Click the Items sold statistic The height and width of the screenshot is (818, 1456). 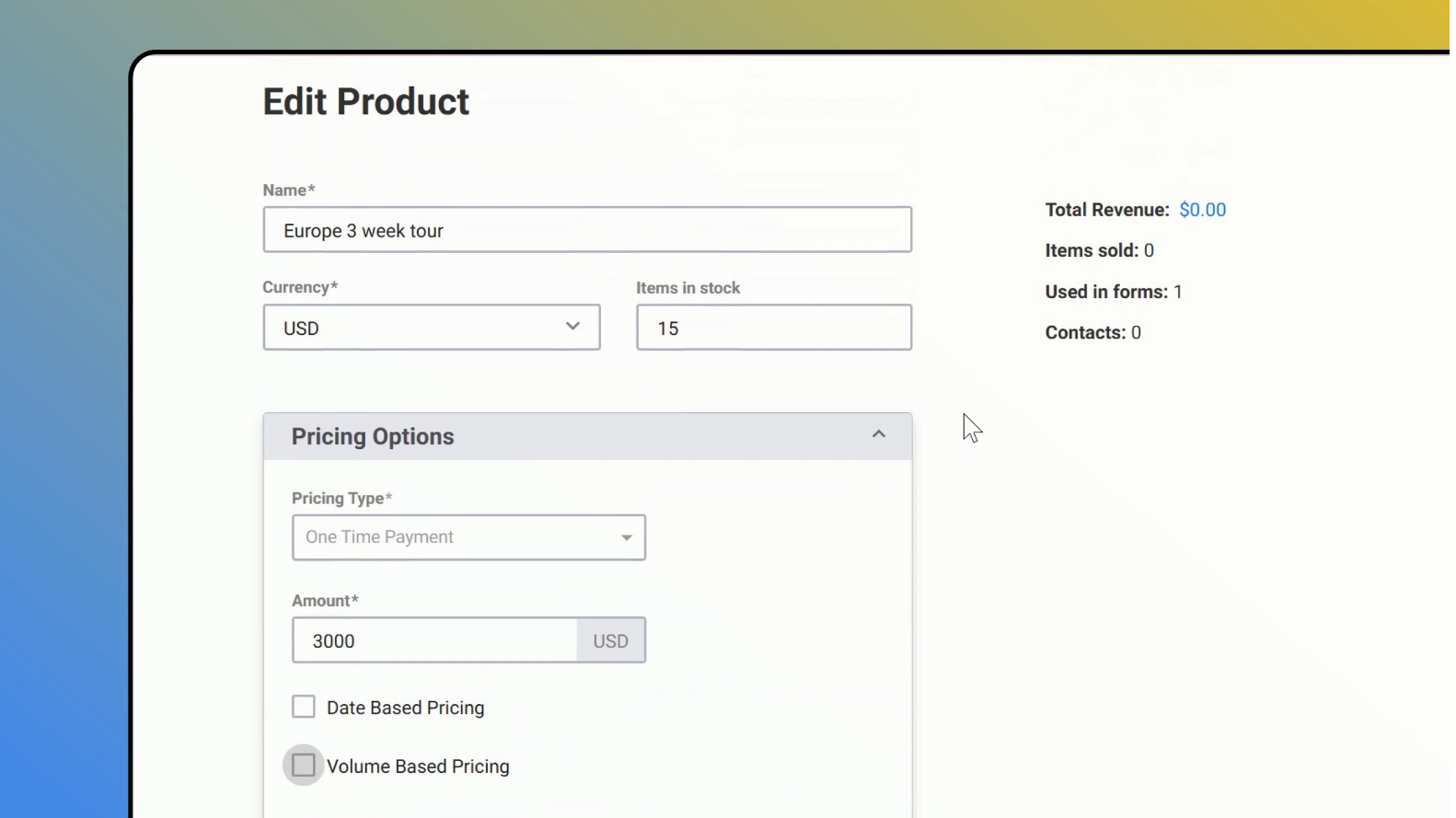(x=1099, y=250)
